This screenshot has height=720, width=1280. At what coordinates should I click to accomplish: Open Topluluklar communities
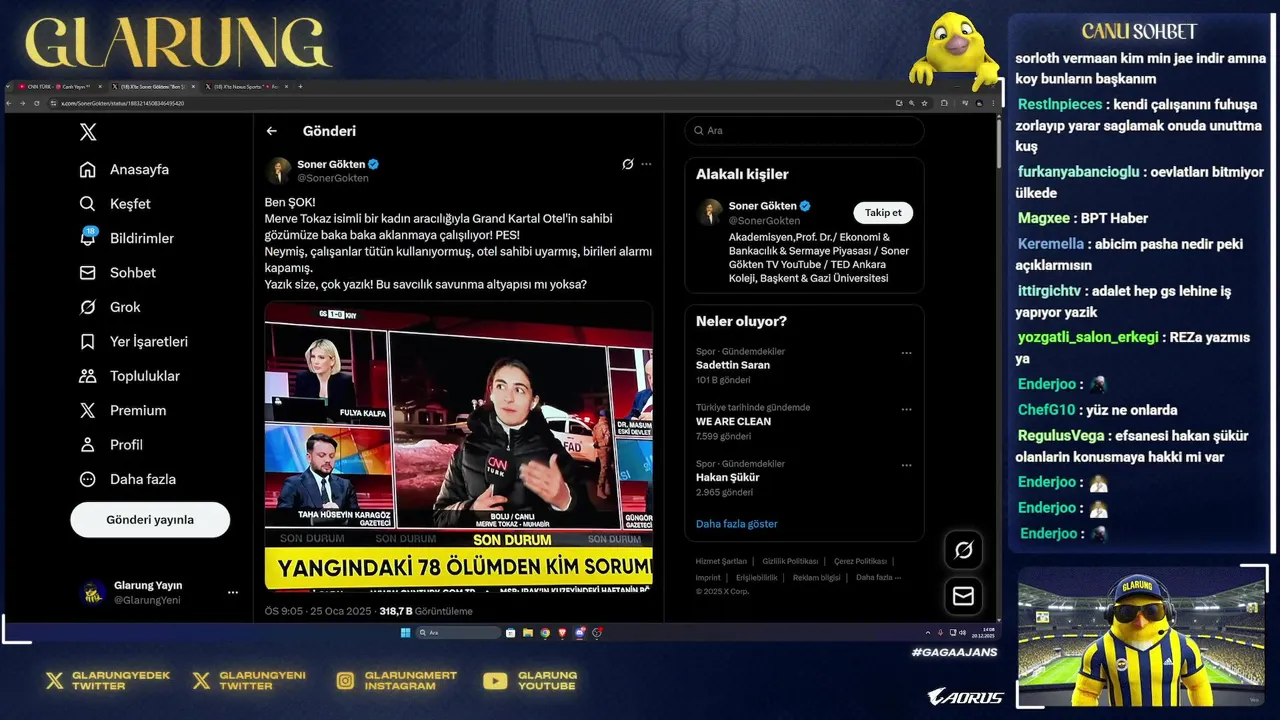click(x=129, y=376)
